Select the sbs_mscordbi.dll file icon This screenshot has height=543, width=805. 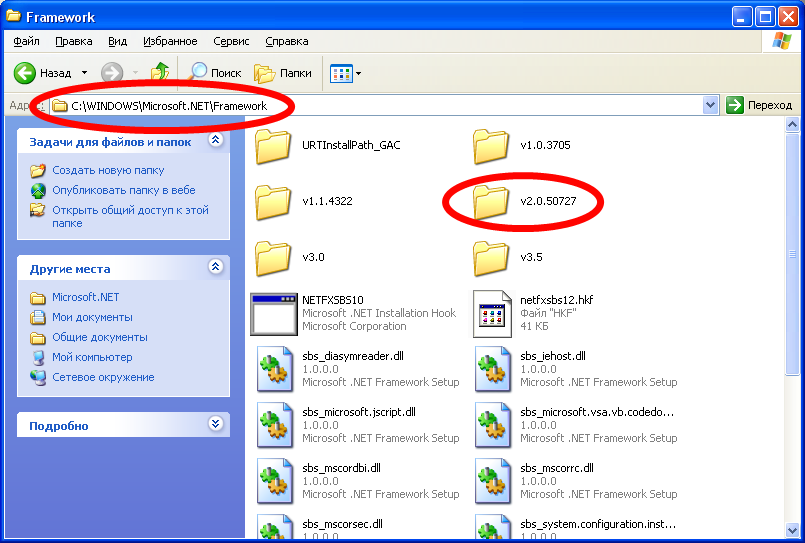(275, 481)
